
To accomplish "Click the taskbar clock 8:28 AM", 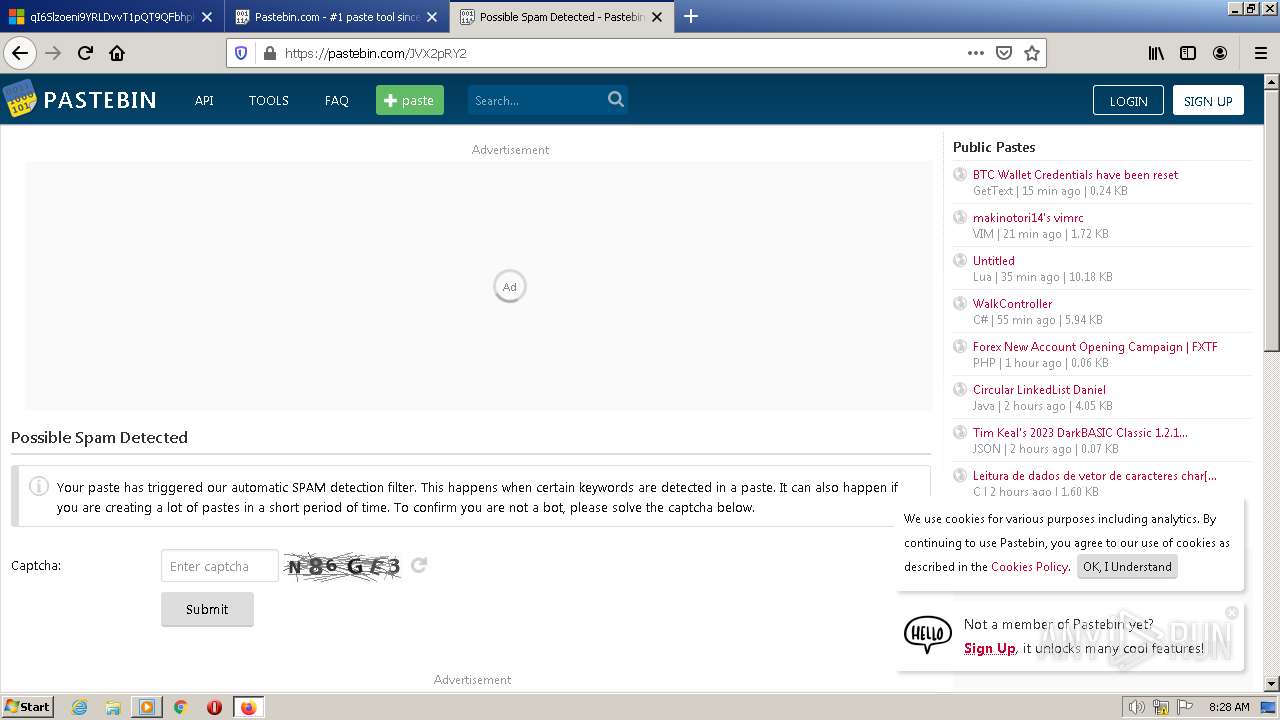I will click(1229, 707).
